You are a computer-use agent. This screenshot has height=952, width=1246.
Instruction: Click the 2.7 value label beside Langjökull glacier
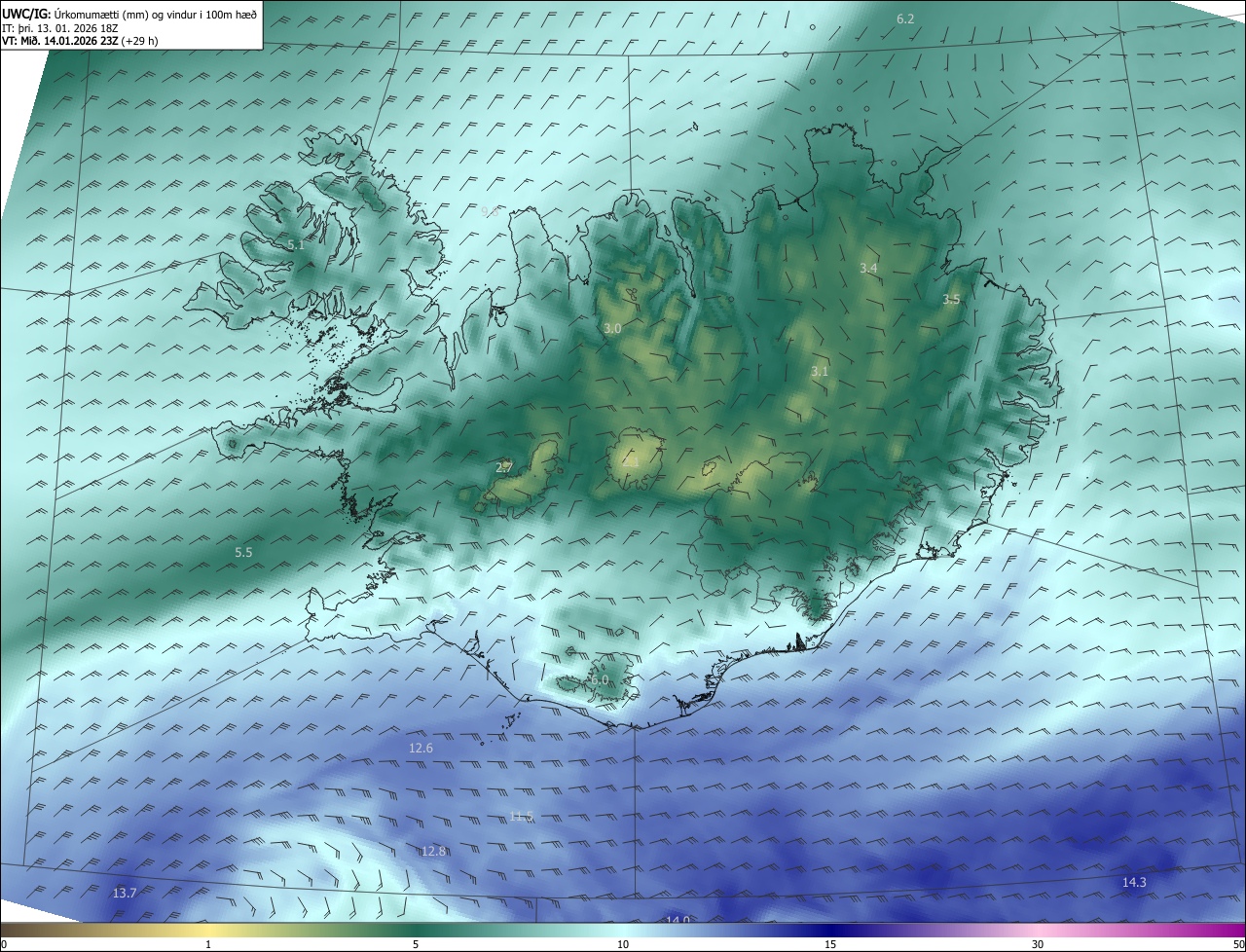click(x=504, y=468)
